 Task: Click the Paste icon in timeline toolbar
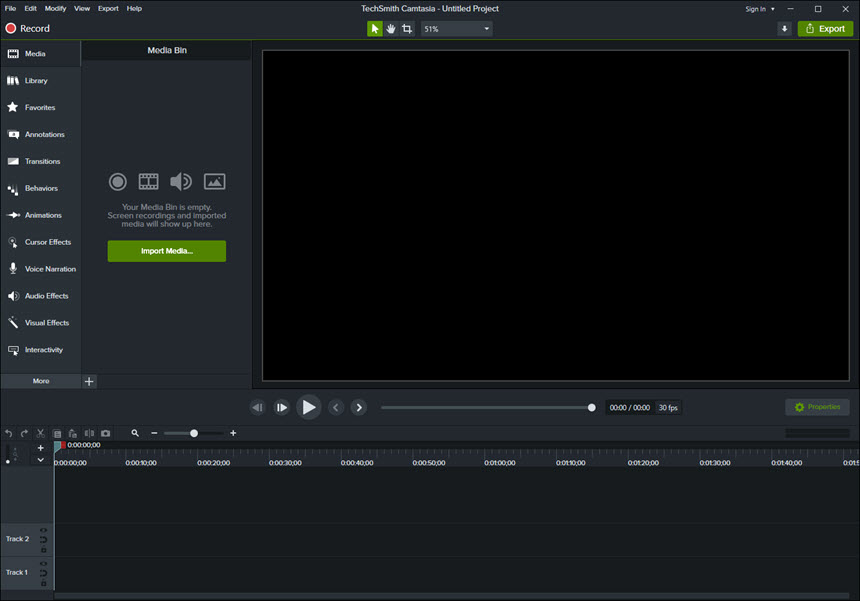click(72, 433)
